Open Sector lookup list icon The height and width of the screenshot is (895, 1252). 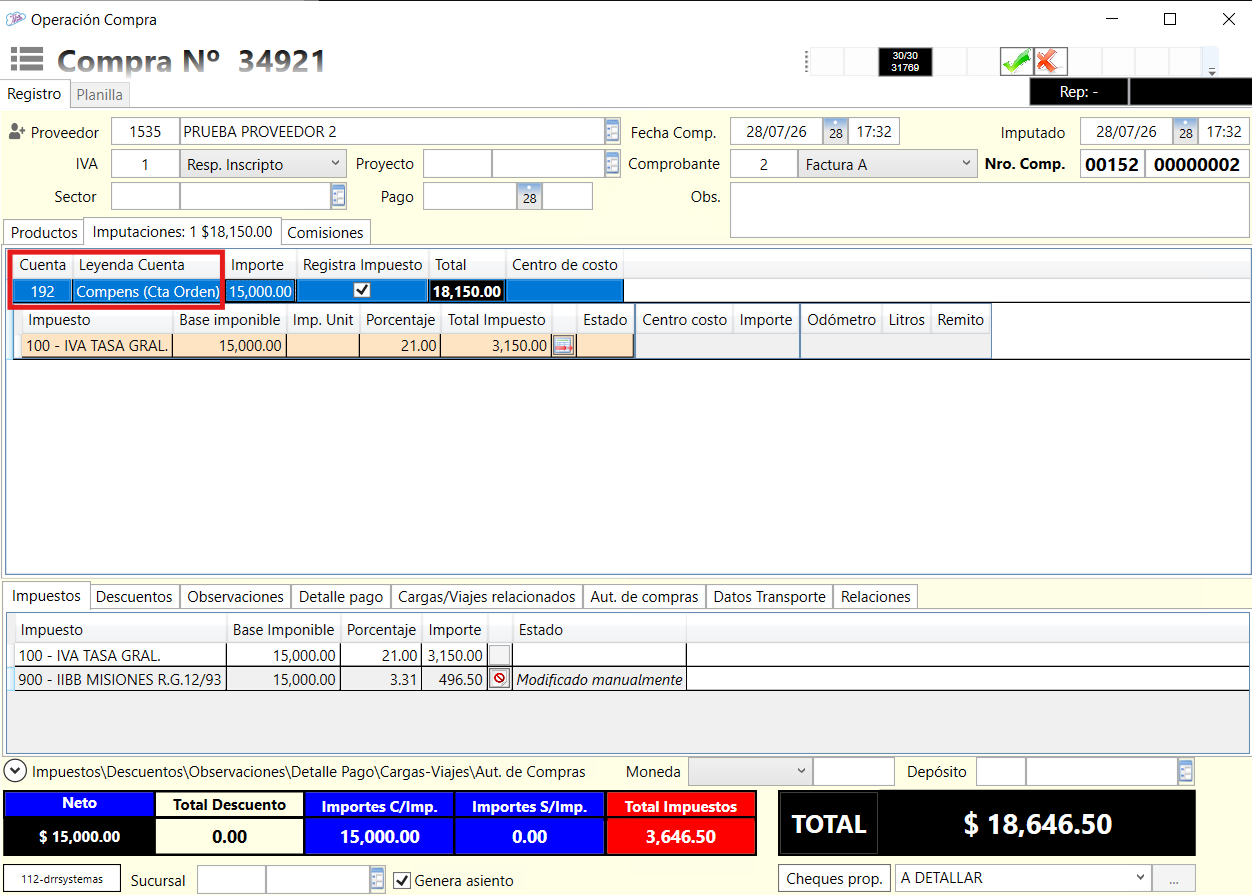tap(338, 196)
